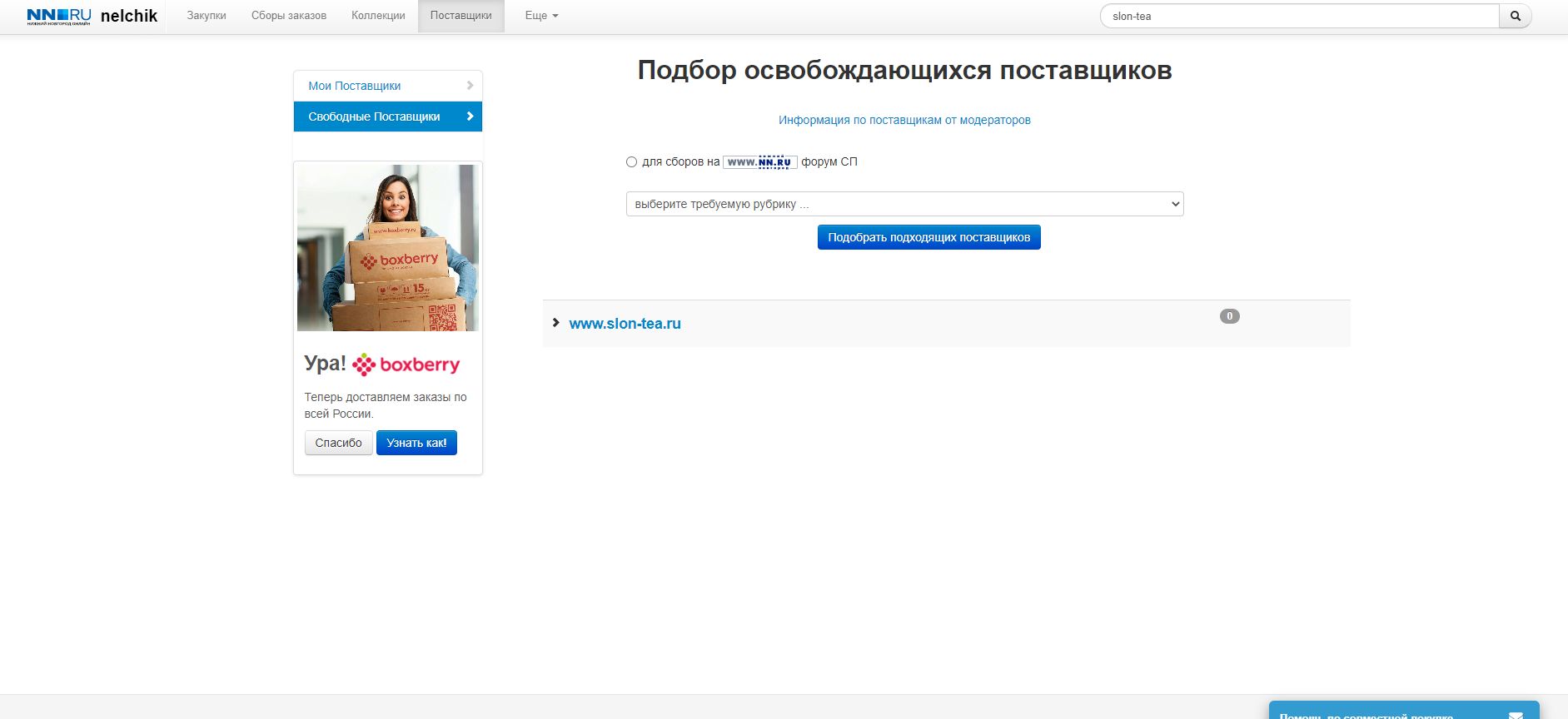Open the rubric selection dropdown
The width and height of the screenshot is (1568, 719).
pyautogui.click(x=903, y=204)
